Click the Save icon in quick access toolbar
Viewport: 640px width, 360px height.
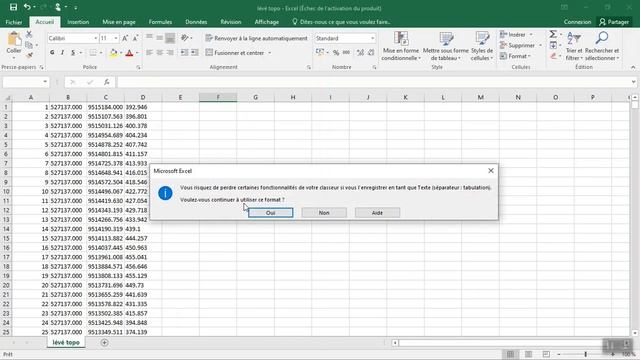click(x=13, y=7)
